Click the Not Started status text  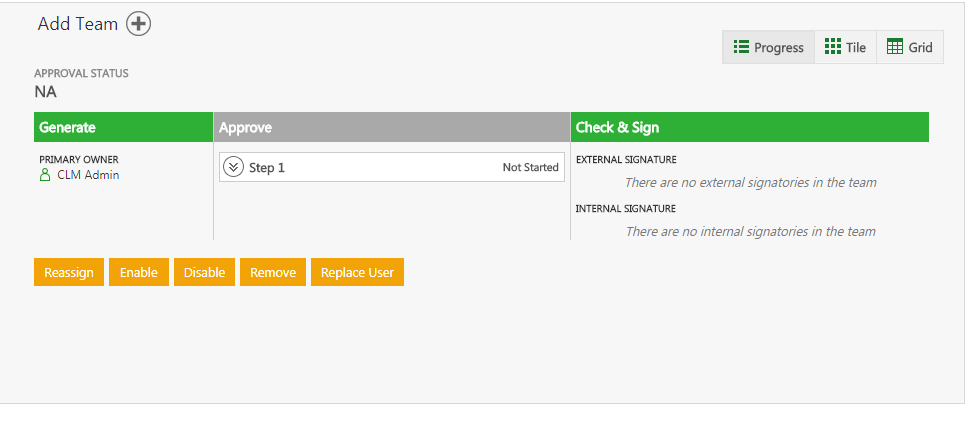point(530,168)
